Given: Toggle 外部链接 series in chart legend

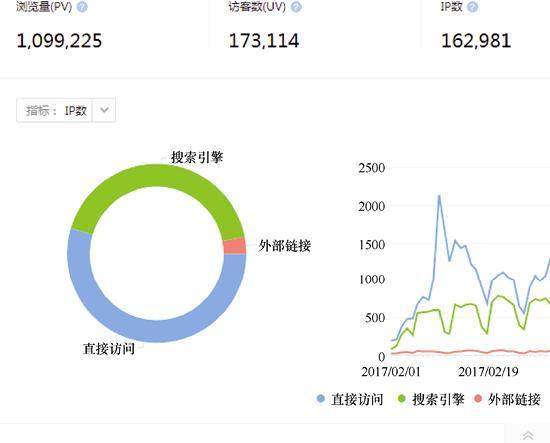Looking at the screenshot, I should pos(507,399).
